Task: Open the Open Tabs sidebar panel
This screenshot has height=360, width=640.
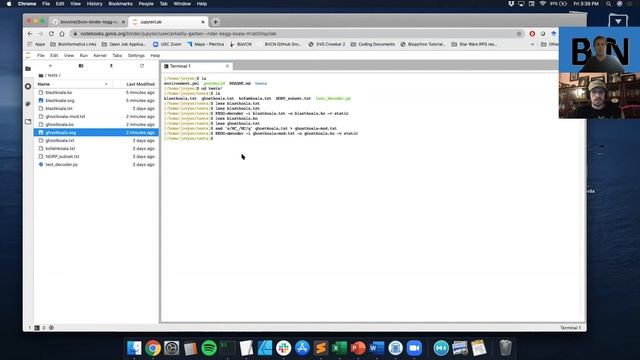Action: click(28, 122)
